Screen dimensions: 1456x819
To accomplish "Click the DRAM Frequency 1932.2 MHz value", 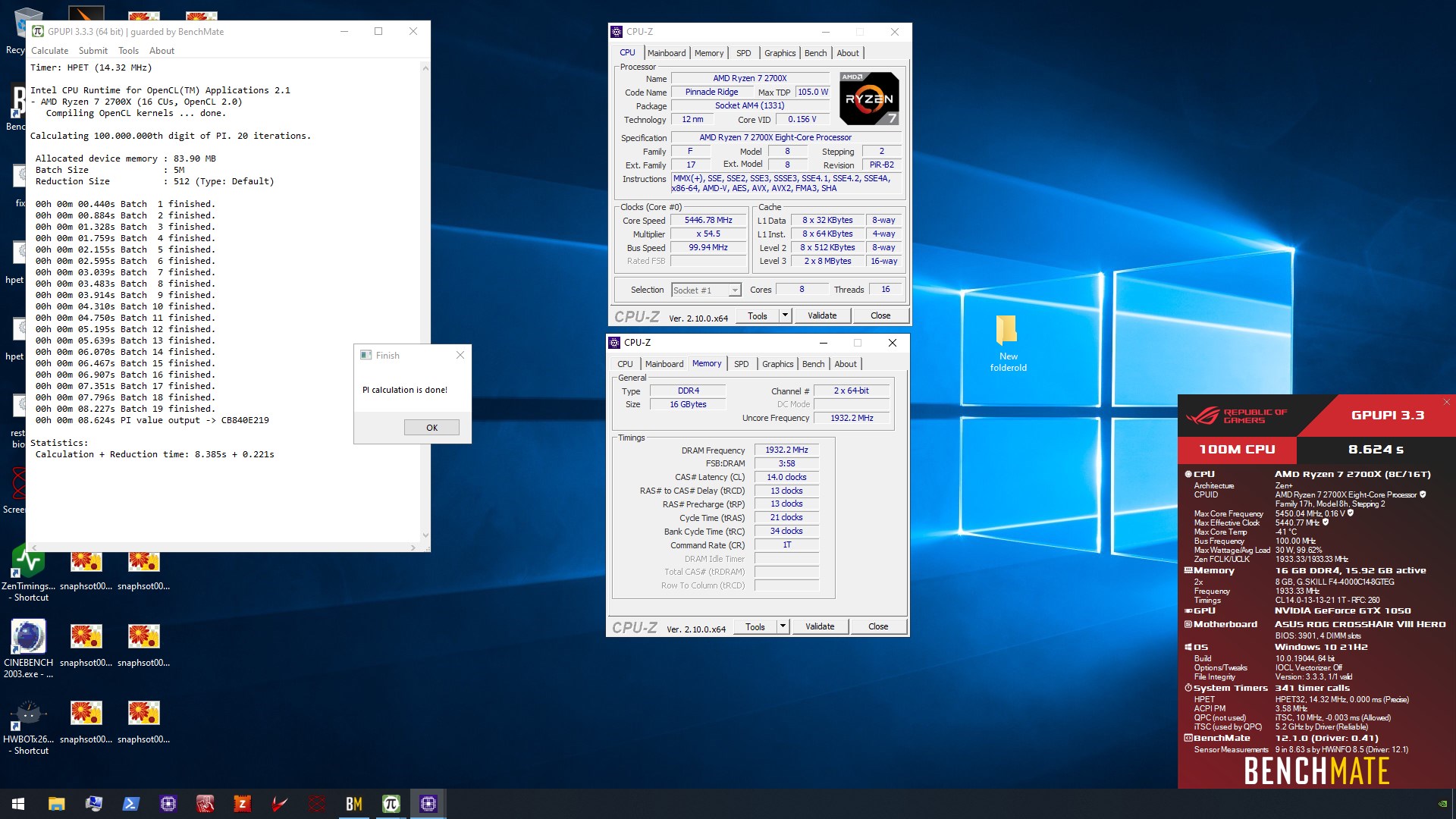I will pos(786,450).
